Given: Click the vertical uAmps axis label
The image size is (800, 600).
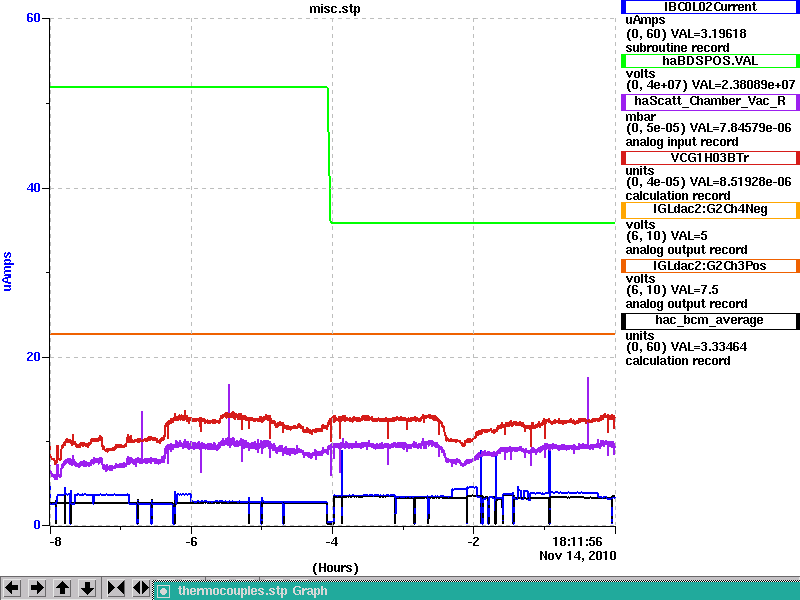Looking at the screenshot, I should coord(7,271).
